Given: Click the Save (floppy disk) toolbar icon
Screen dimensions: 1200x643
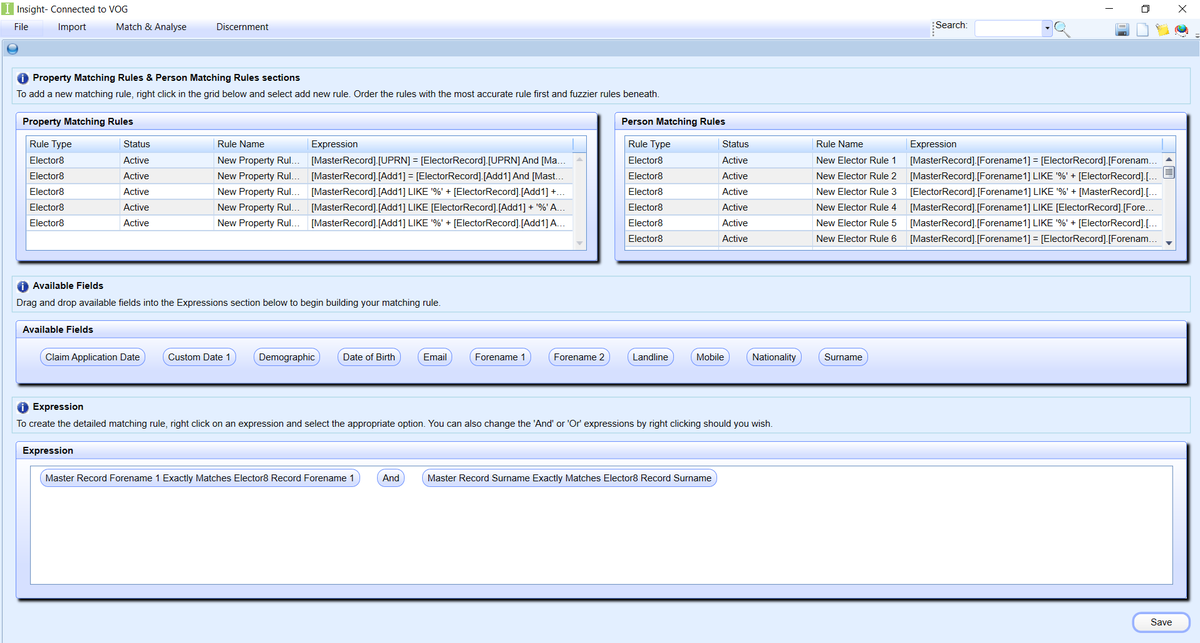Looking at the screenshot, I should coord(1122,29).
